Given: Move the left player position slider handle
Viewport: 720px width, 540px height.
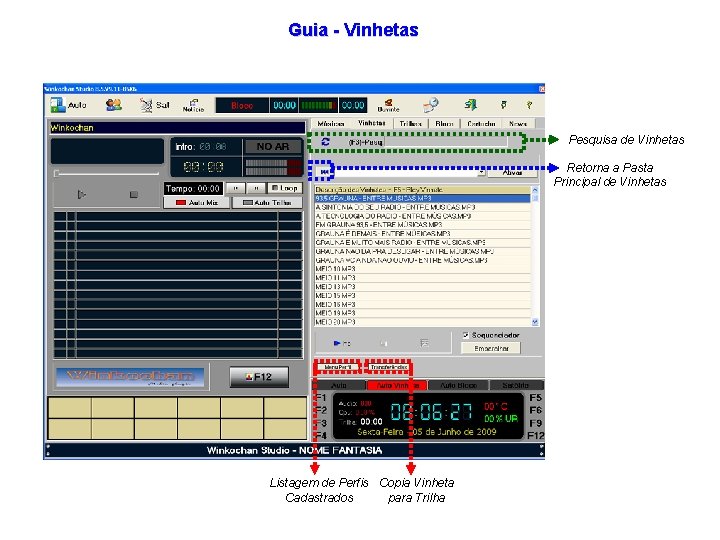Looking at the screenshot, I should [x=56, y=173].
